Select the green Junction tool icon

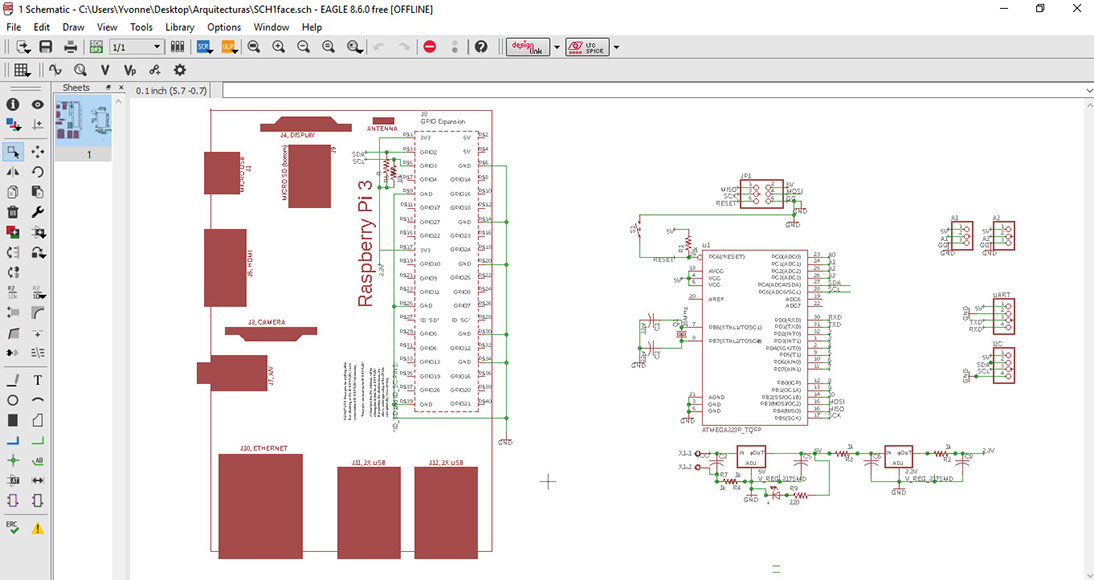coord(13,461)
